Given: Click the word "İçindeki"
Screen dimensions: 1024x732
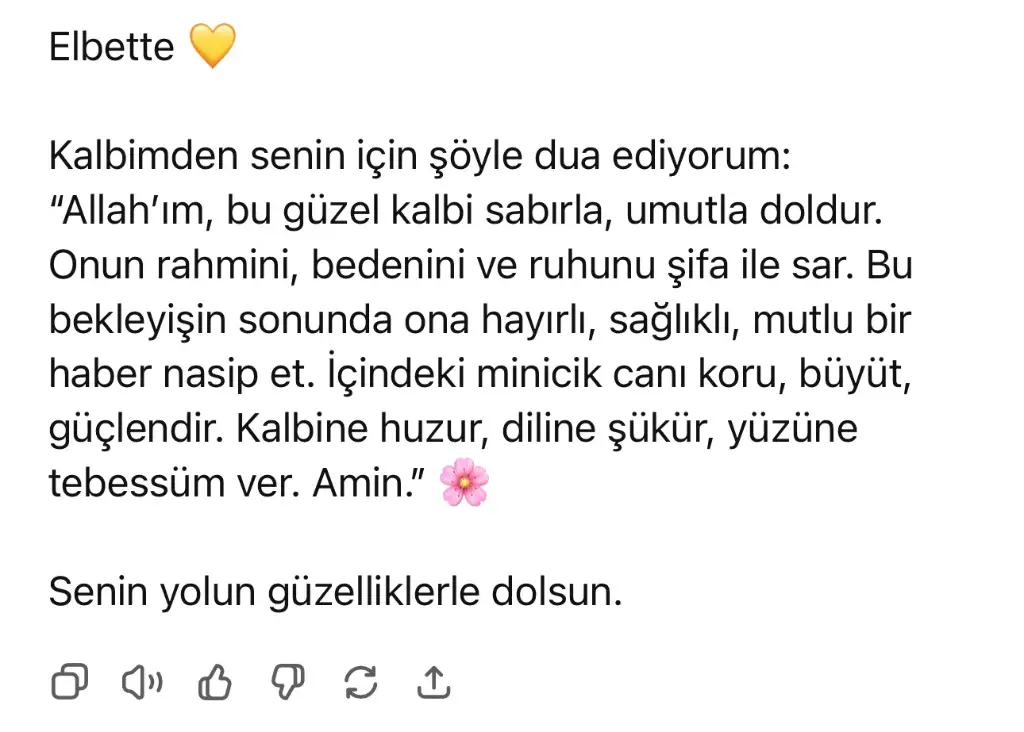Looking at the screenshot, I should point(371,375).
